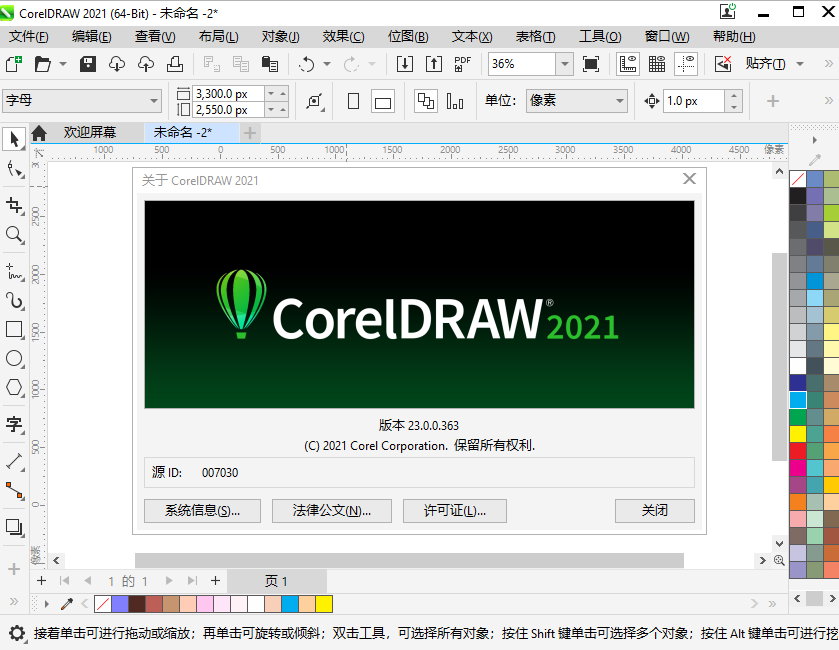
Task: Click the page width input field
Action: [228, 94]
